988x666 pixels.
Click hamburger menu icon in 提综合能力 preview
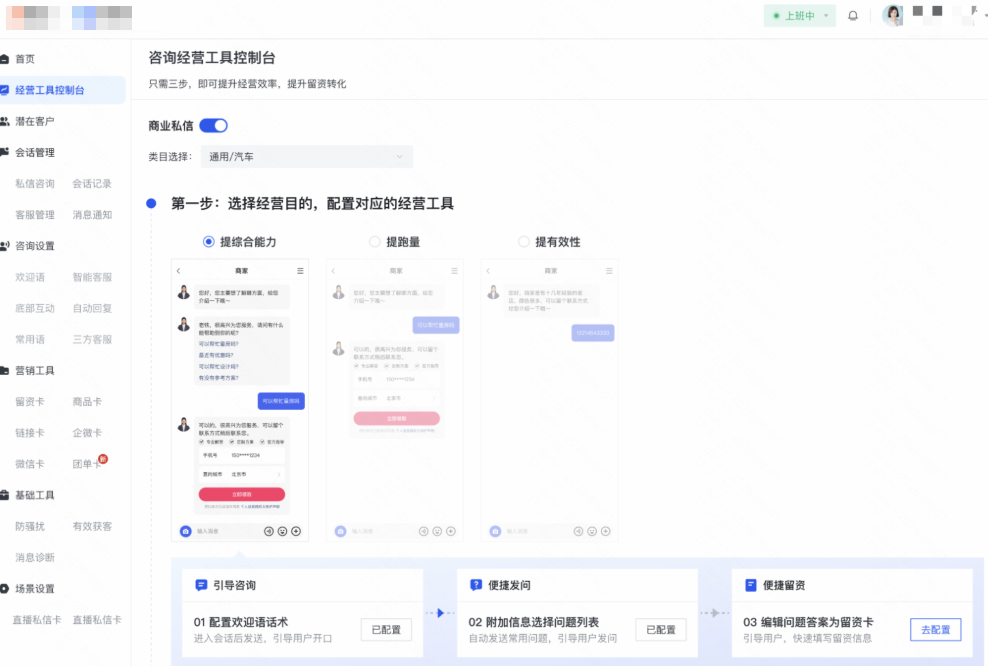pyautogui.click(x=300, y=271)
